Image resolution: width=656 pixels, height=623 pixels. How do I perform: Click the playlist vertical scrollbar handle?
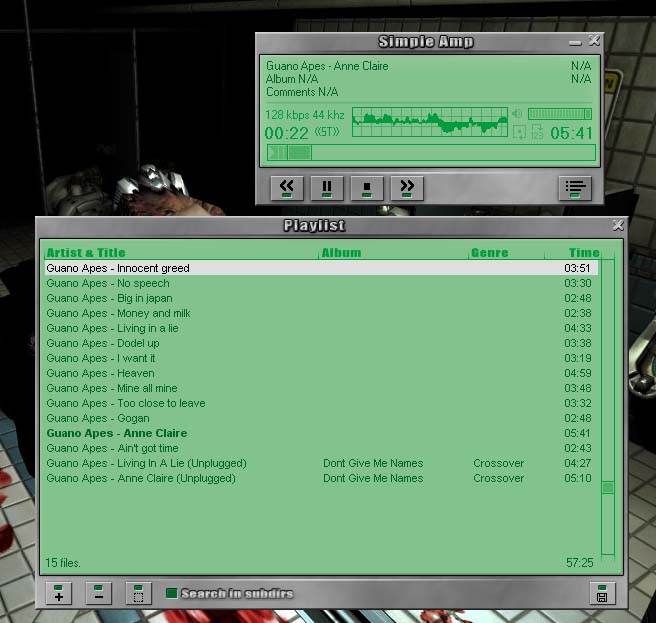(607, 487)
